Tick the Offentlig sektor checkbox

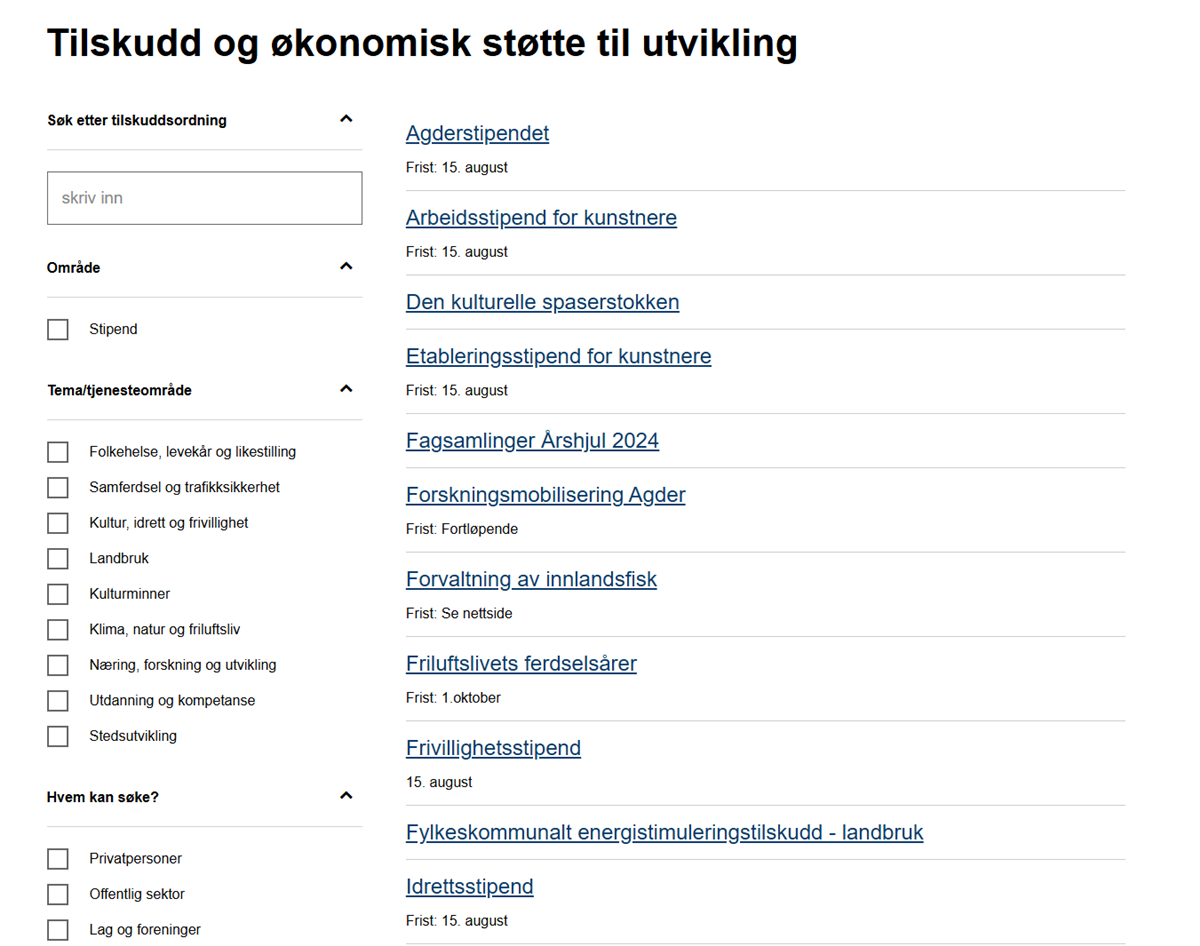coord(58,895)
